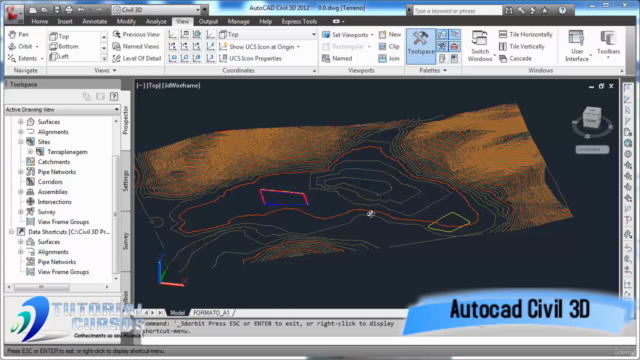This screenshot has width=640, height=360.
Task: Select Terraplanagem site in tree
Action: tap(67, 152)
